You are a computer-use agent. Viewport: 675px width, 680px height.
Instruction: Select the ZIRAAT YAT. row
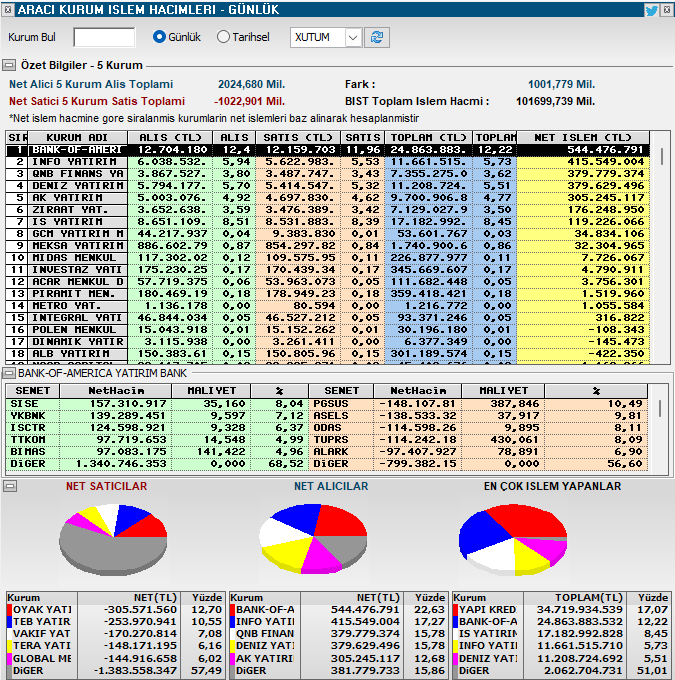(x=328, y=210)
